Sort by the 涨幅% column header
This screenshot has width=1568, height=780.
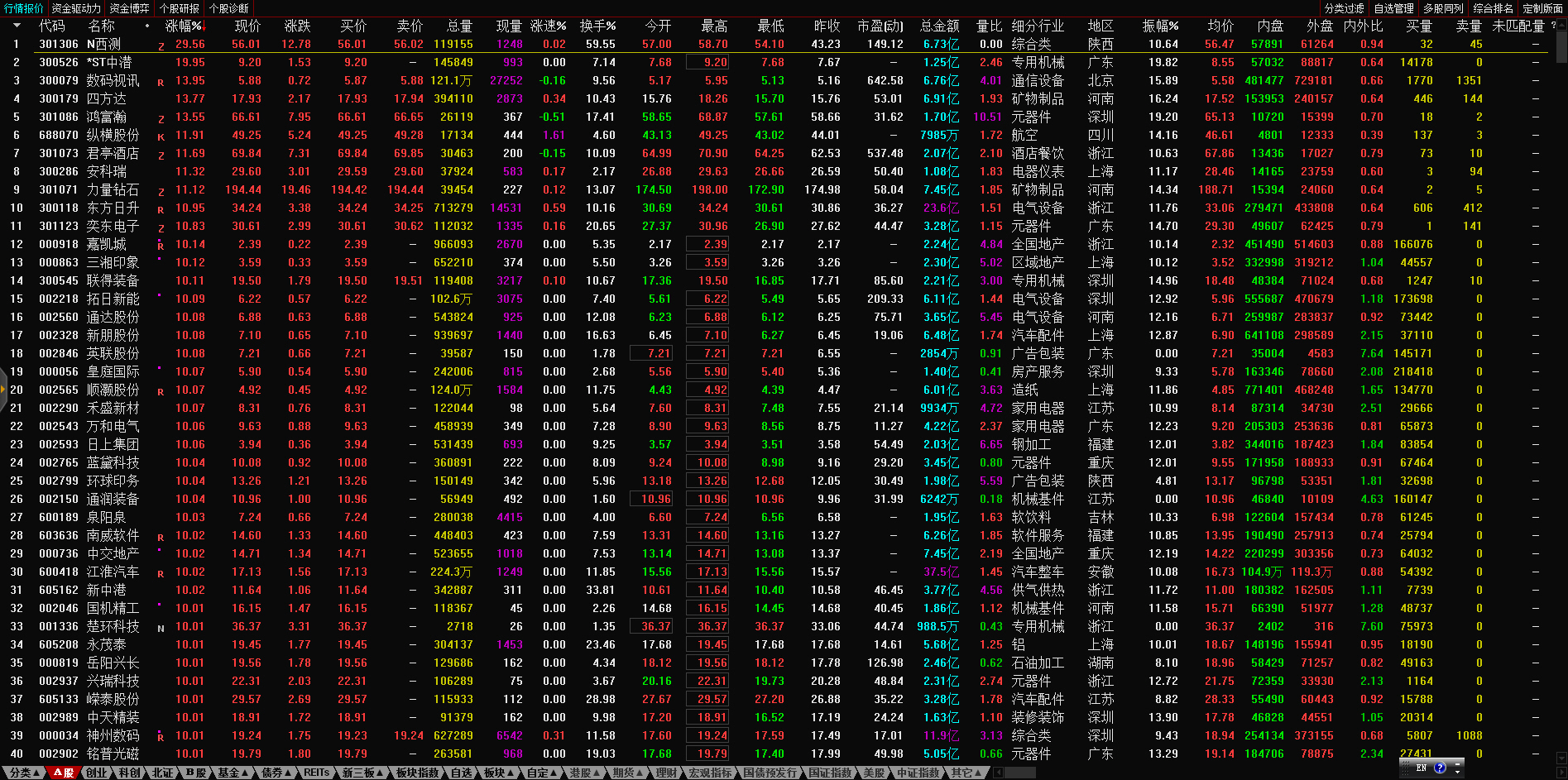184,26
